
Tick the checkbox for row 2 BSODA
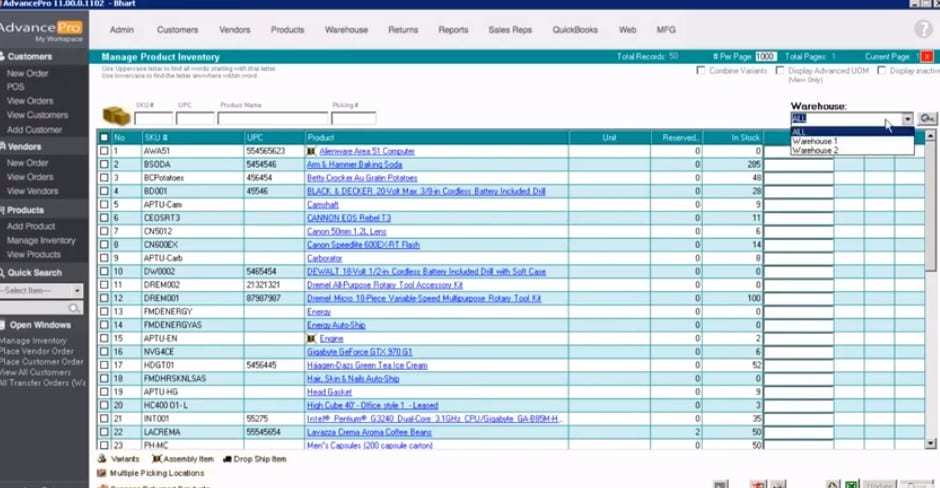tap(104, 164)
